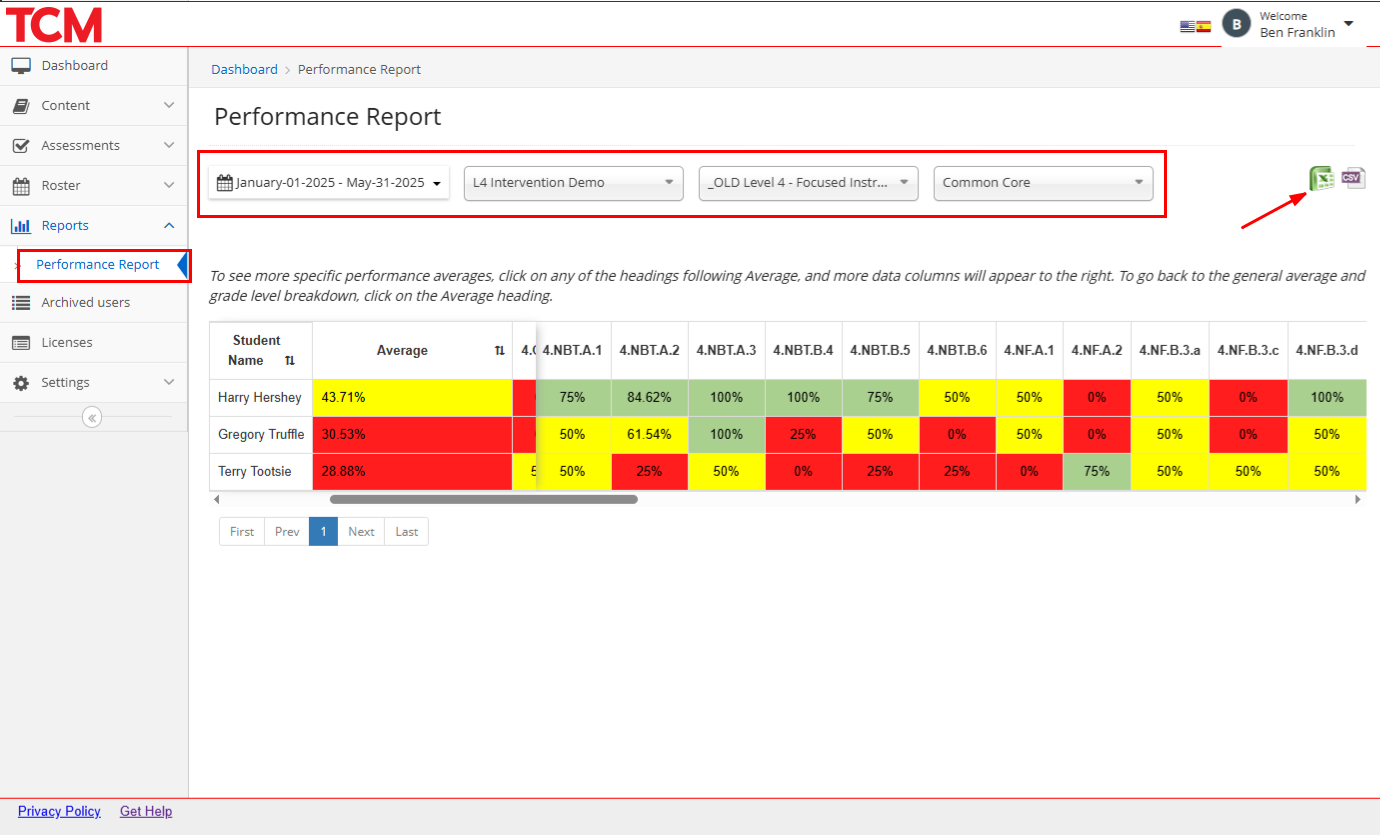Click the 4.NBT.A.2 column heading

pos(649,351)
